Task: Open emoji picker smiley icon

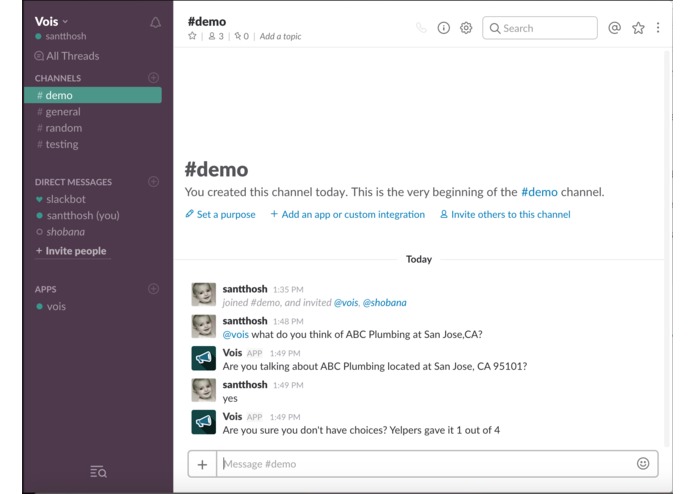Action: coord(643,463)
